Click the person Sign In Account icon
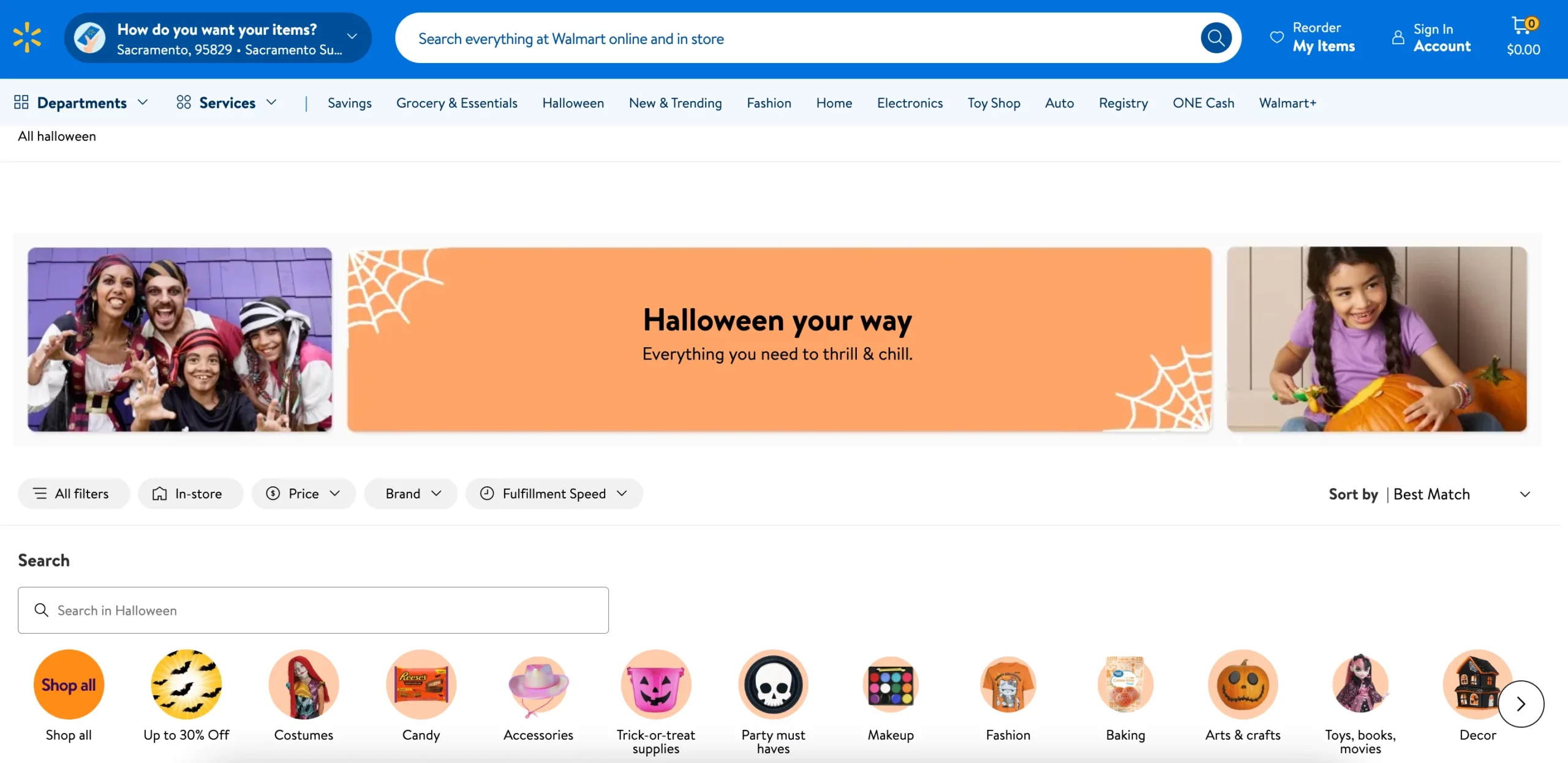The image size is (1568, 763). (x=1398, y=37)
